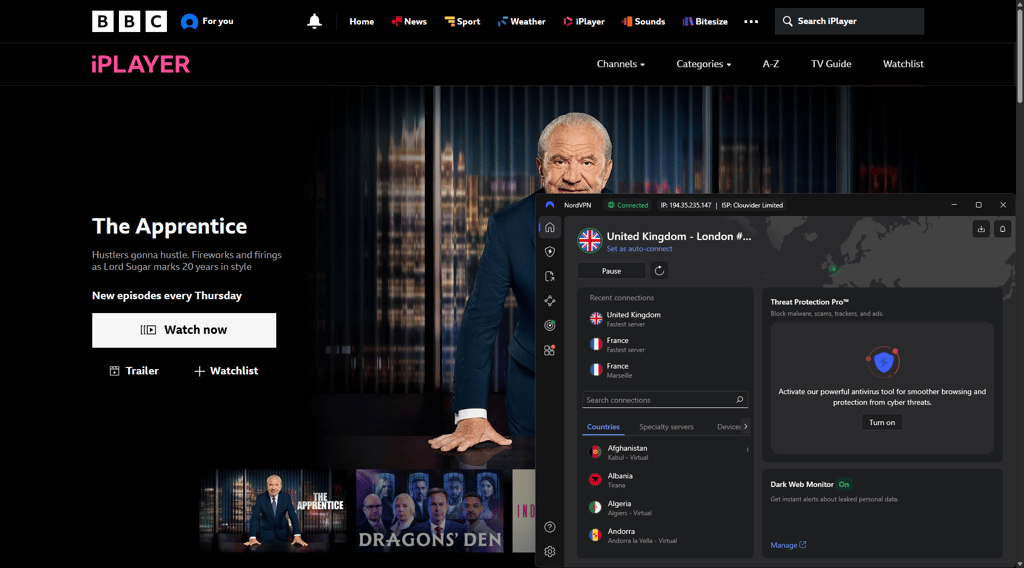Open BBC Weather
The width and height of the screenshot is (1024, 568).
pyautogui.click(x=521, y=22)
